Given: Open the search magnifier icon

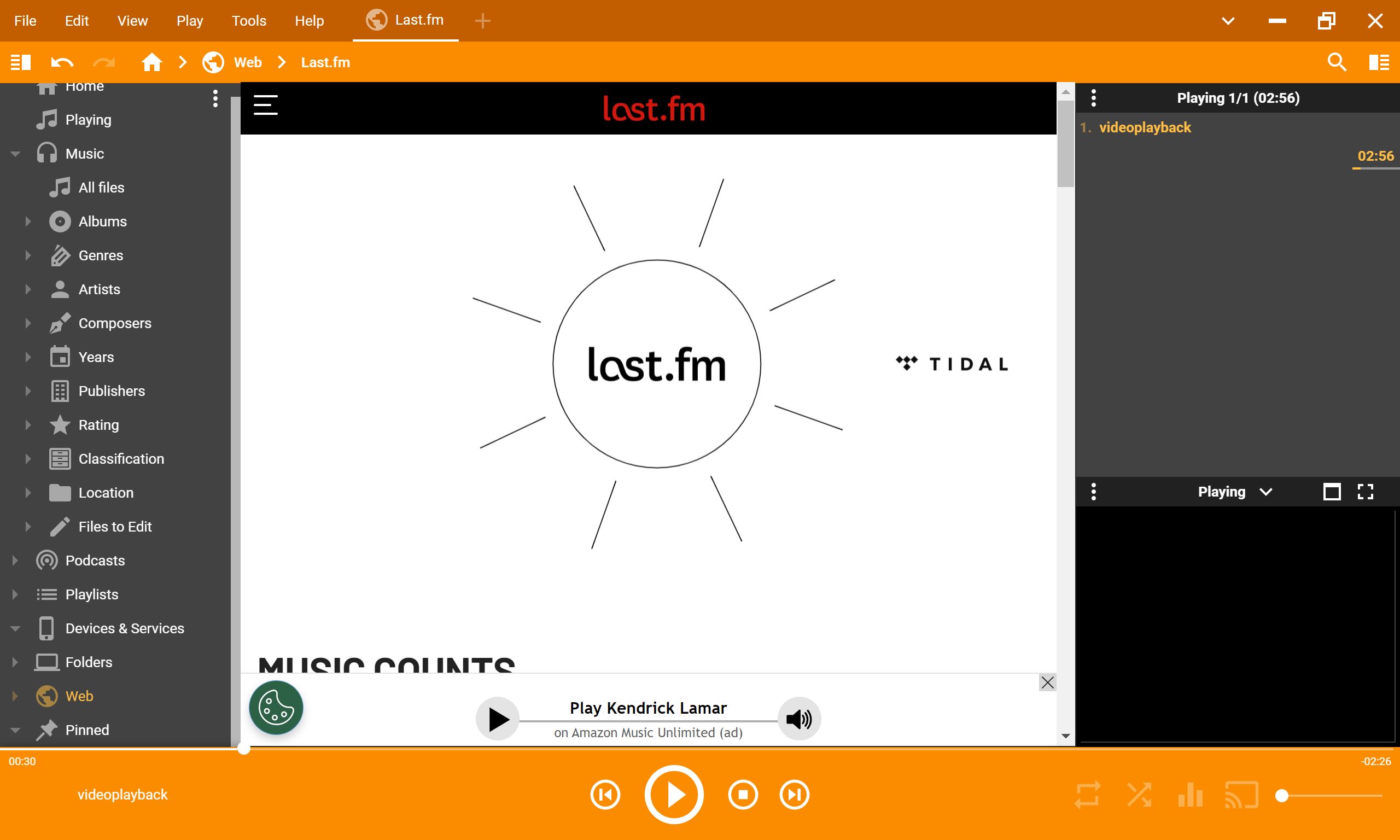Looking at the screenshot, I should (x=1337, y=62).
